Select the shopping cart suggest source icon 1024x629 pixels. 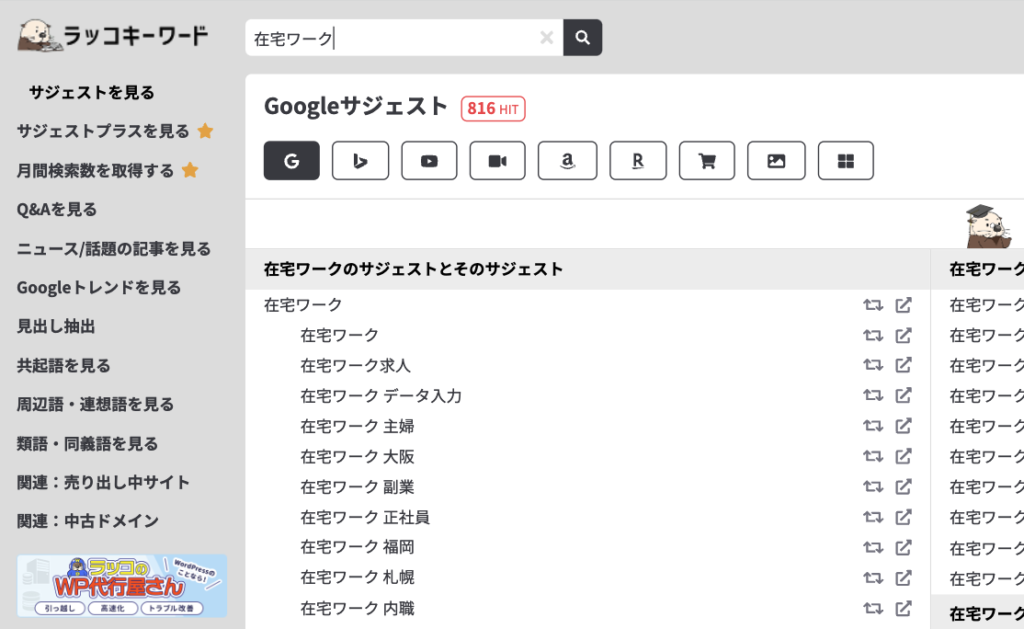click(707, 161)
